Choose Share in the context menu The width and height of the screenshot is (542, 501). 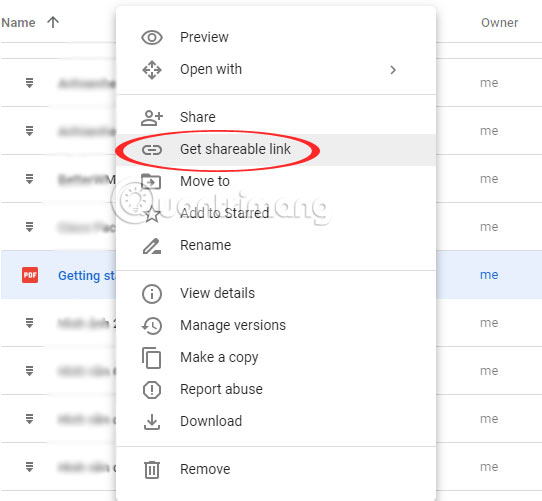click(276, 117)
